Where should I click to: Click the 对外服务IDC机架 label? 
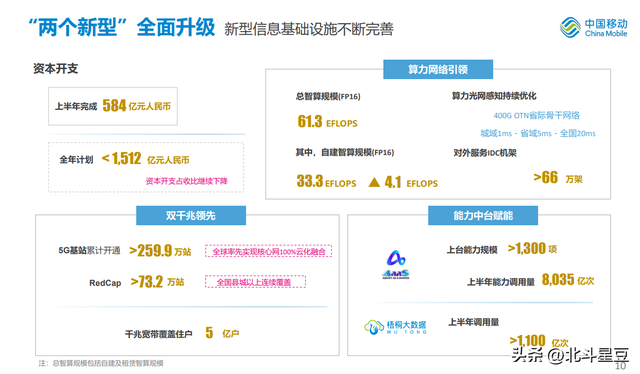[x=485, y=153]
